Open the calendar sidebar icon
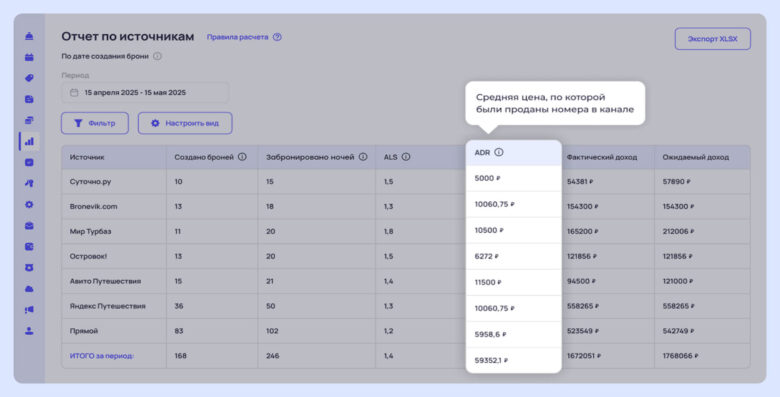780x397 pixels. (x=29, y=57)
